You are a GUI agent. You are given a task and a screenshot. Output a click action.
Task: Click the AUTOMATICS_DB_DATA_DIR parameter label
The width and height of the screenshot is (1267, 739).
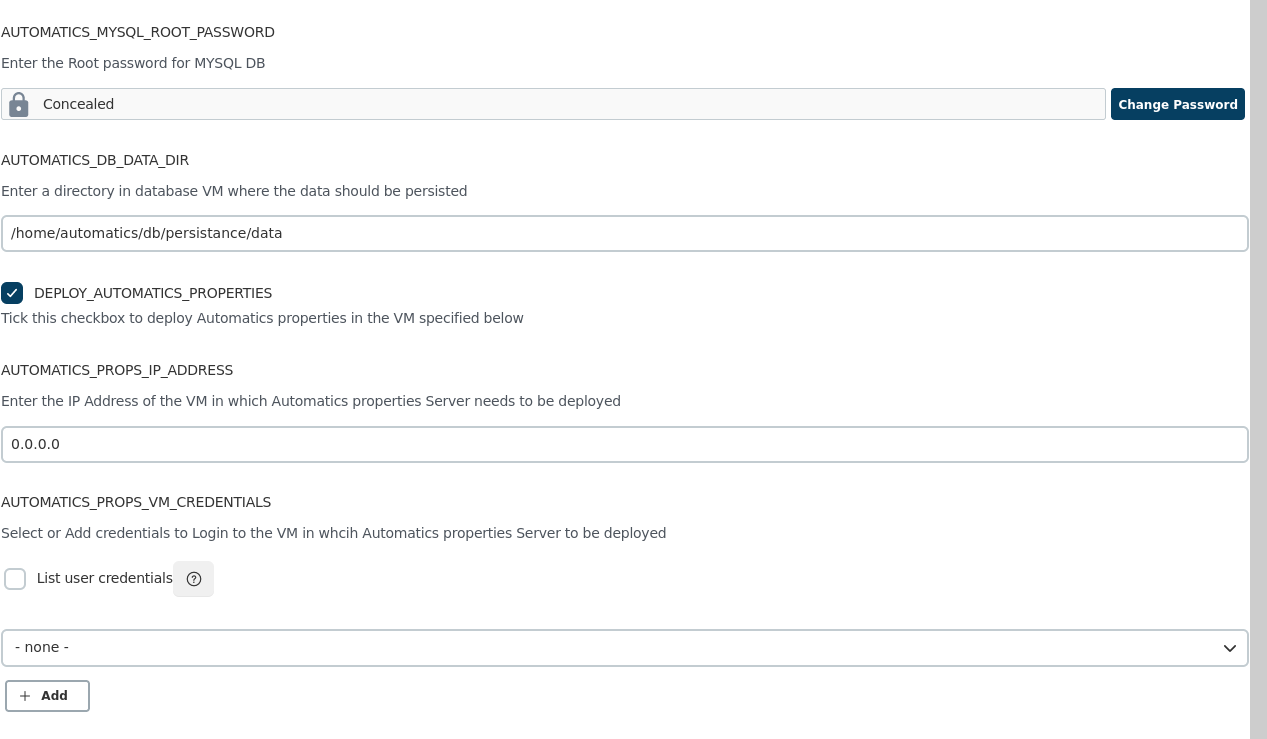(95, 160)
